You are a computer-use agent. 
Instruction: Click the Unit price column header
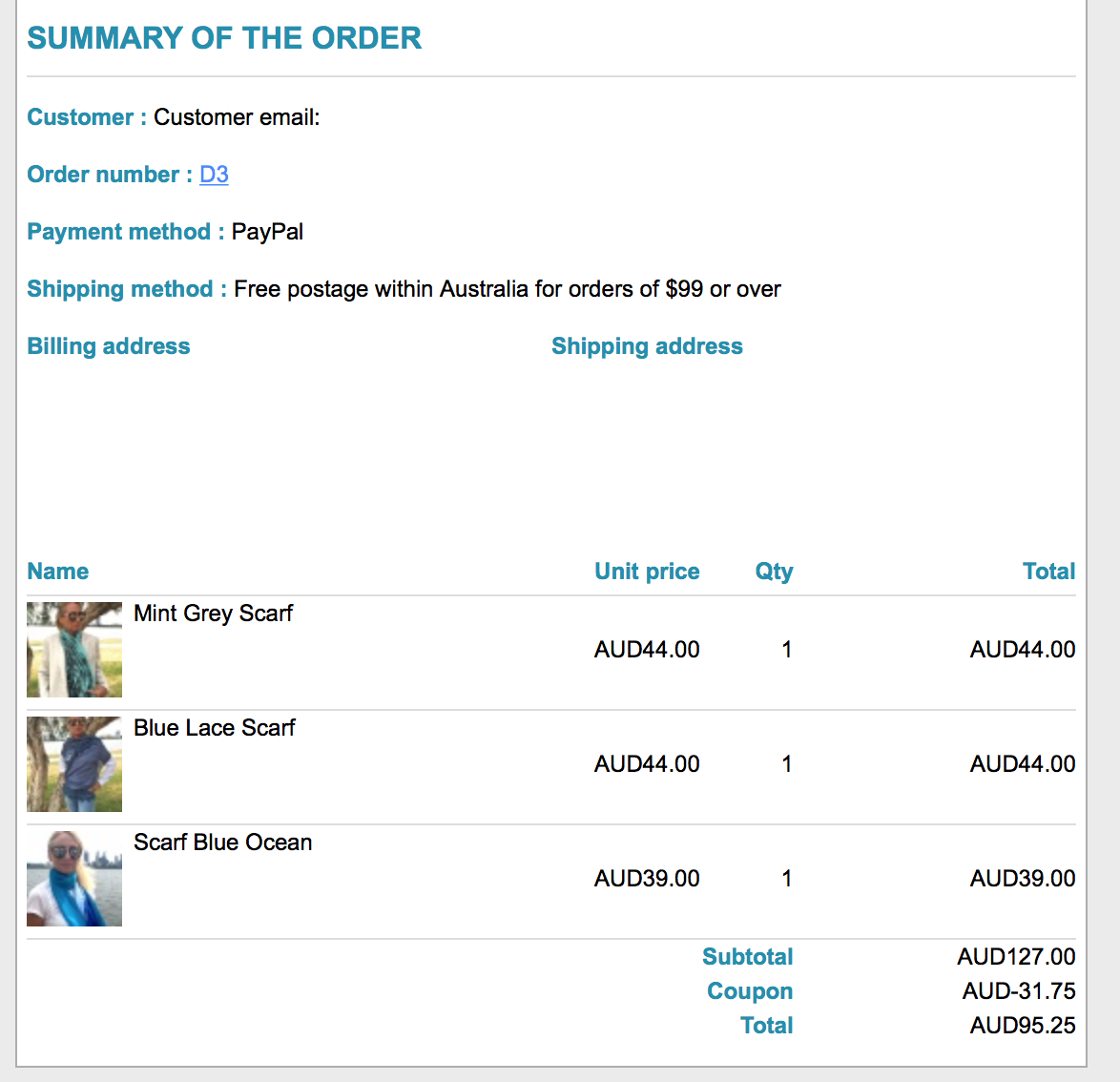tap(647, 572)
